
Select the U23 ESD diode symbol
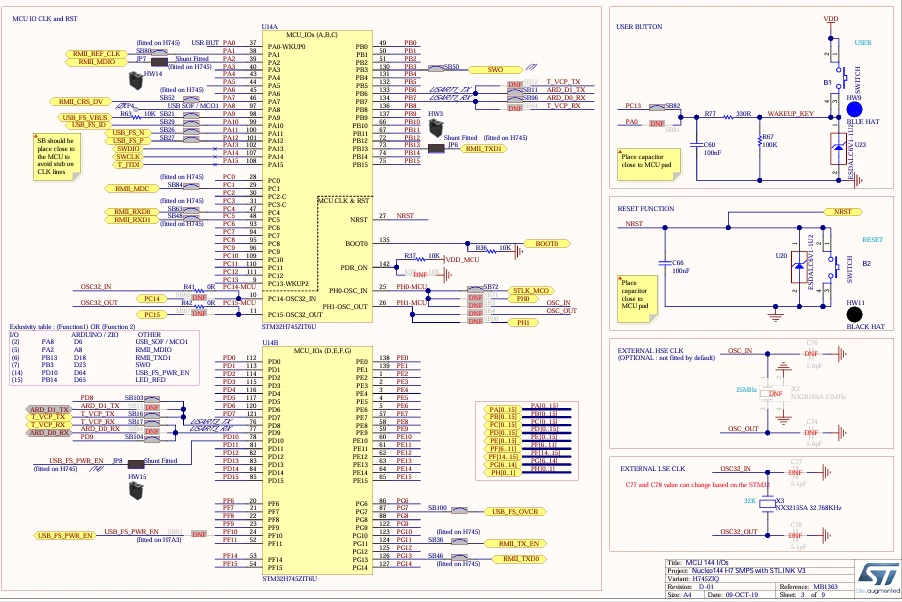coord(838,148)
